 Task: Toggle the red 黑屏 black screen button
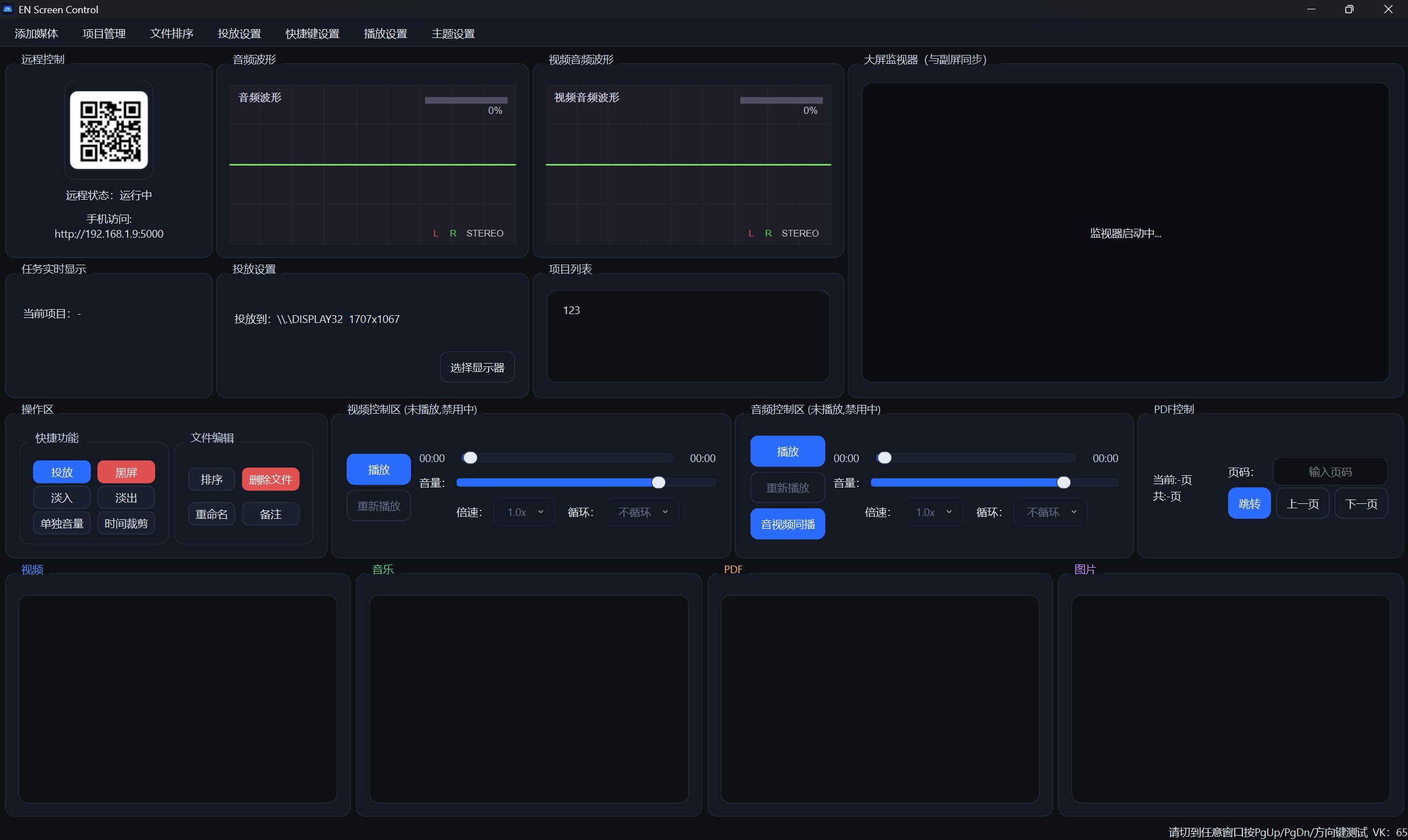point(125,472)
